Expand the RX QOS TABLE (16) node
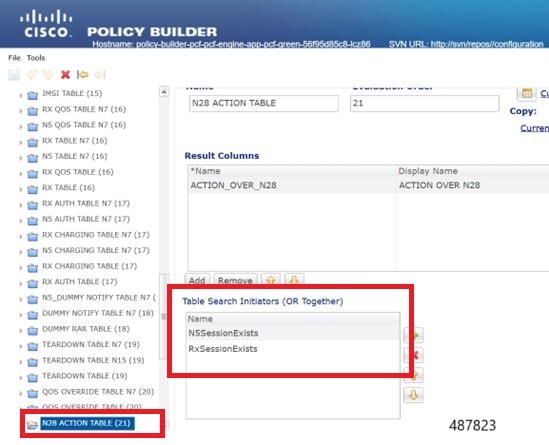549x445 pixels. point(21,174)
